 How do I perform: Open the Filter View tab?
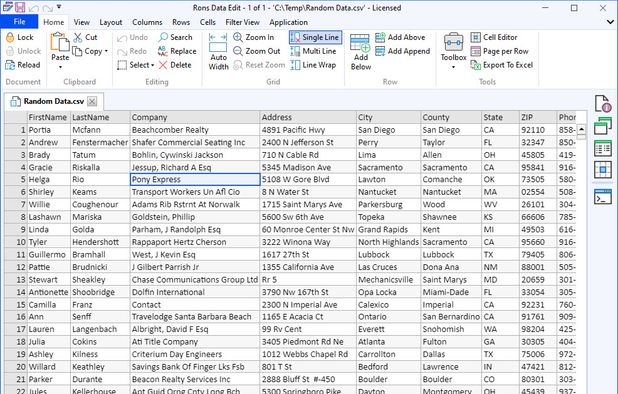tap(242, 22)
